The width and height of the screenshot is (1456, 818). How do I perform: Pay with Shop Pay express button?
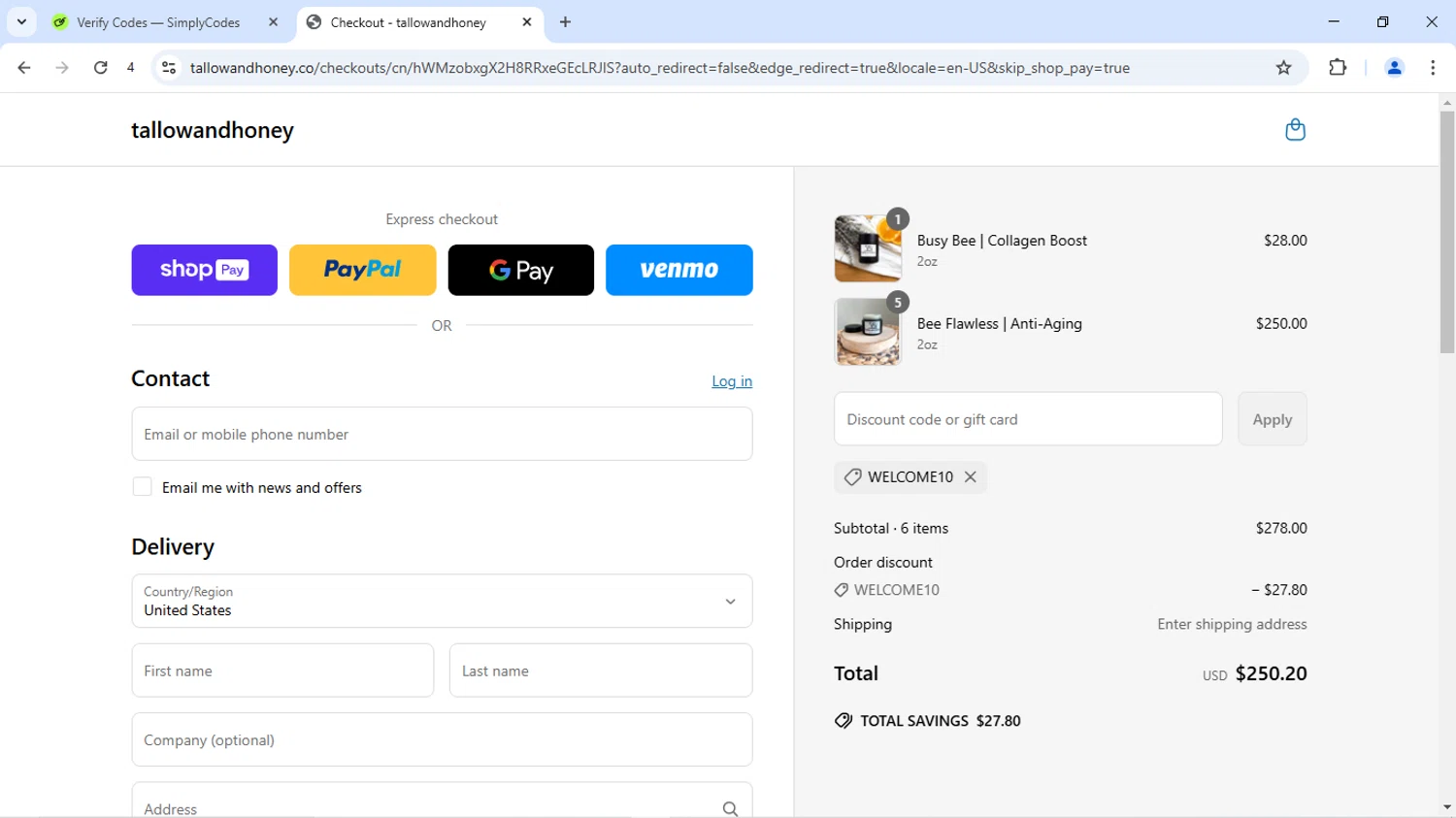205,270
